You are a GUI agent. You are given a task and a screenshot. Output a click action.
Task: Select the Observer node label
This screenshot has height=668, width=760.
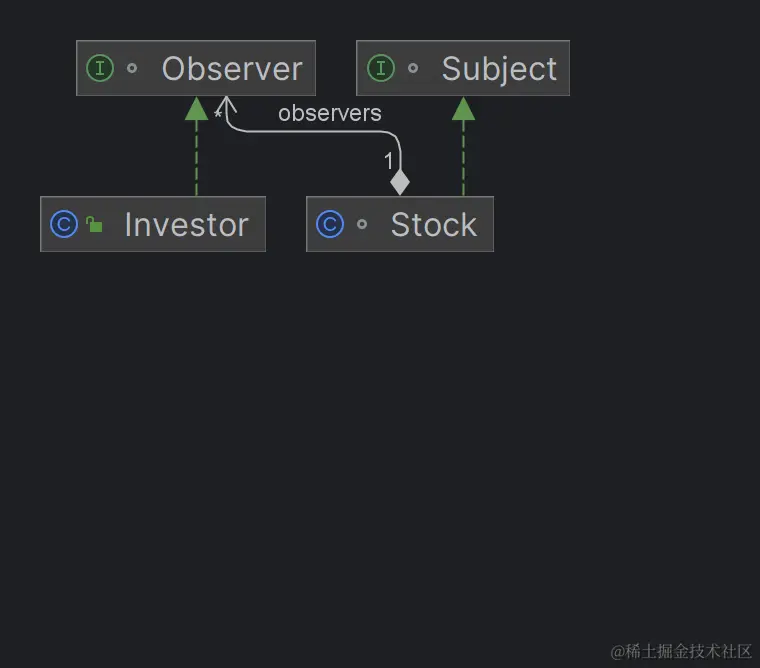[232, 69]
